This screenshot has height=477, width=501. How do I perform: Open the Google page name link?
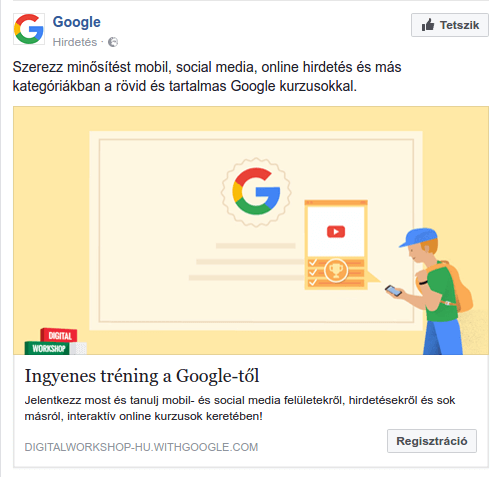coord(76,22)
